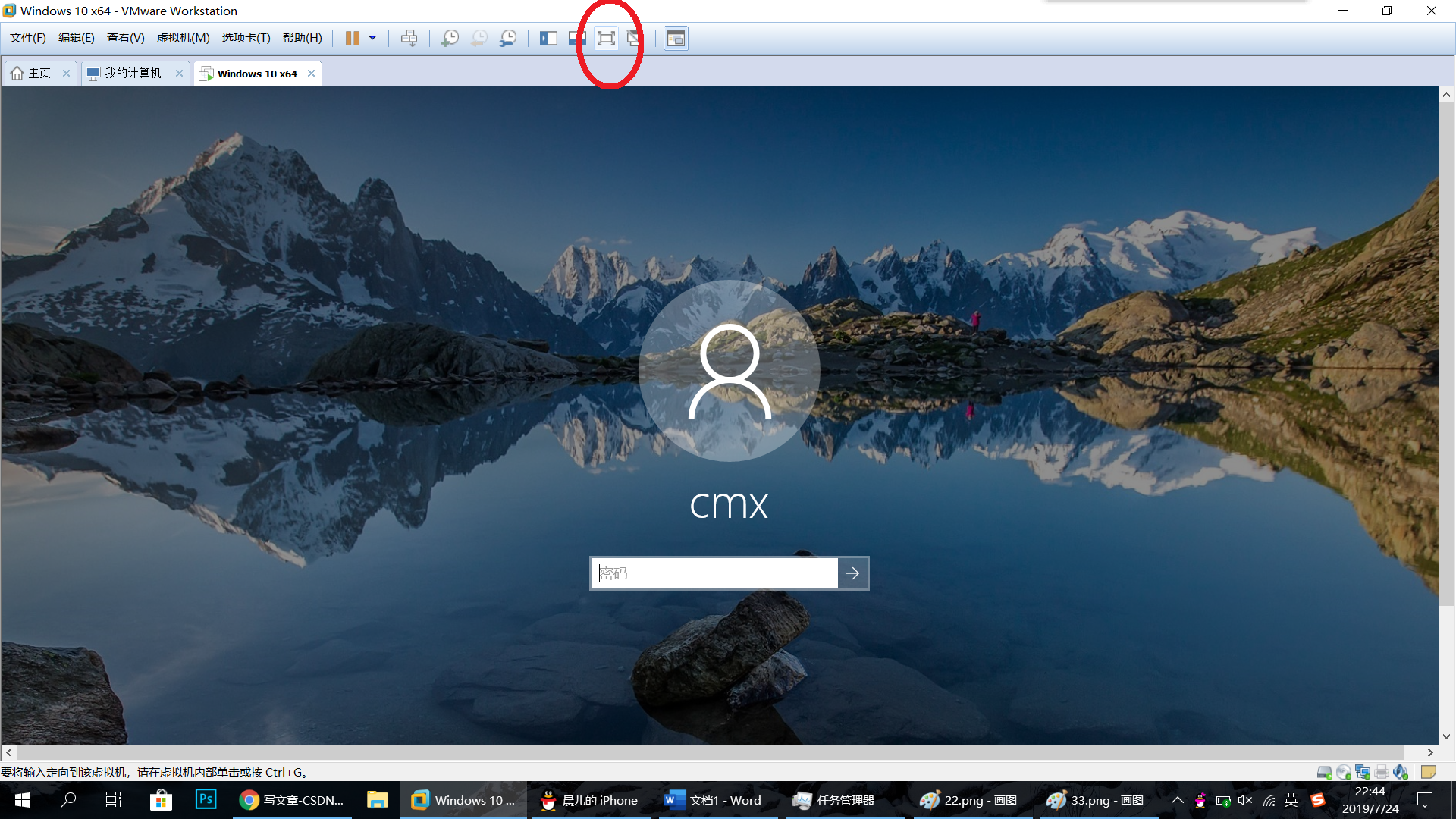This screenshot has width=1456, height=819.
Task: Click the muted volume tray icon
Action: coord(1245,800)
